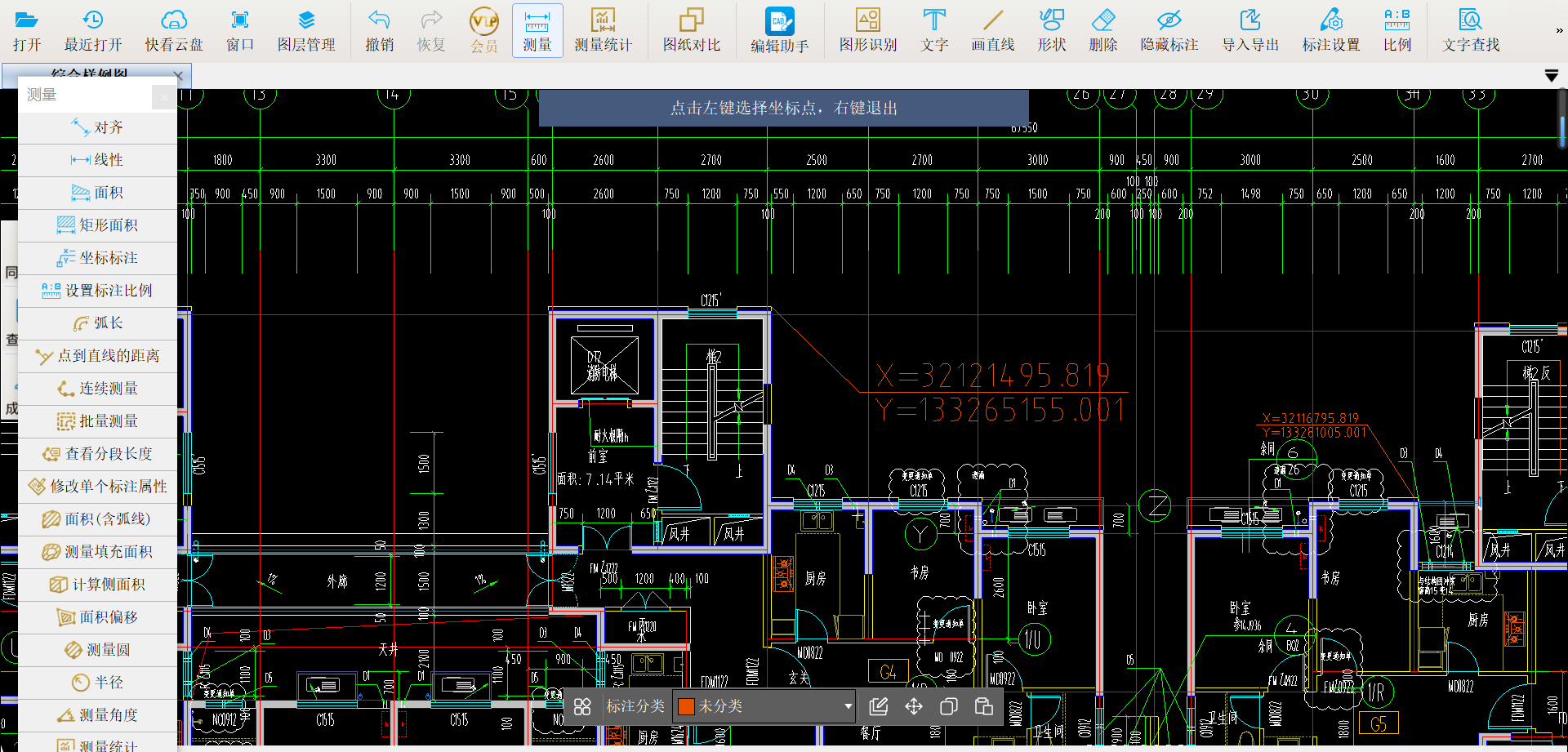Open the 未分类 category dropdown
The height and width of the screenshot is (752, 1568).
tap(764, 706)
